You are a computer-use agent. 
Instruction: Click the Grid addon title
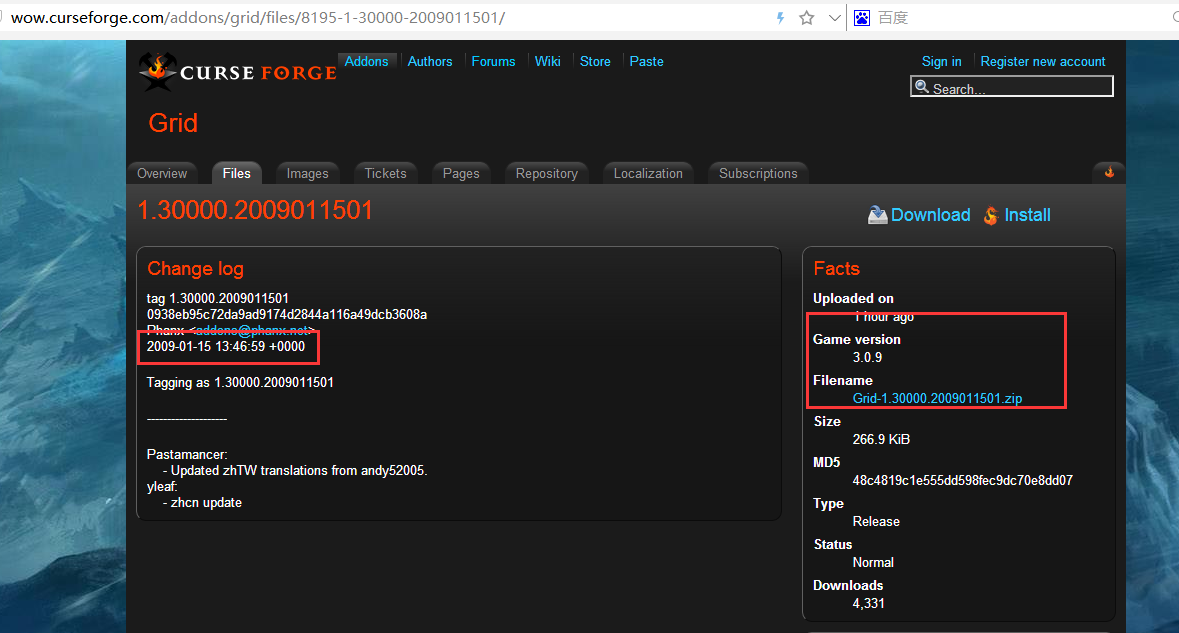[173, 123]
